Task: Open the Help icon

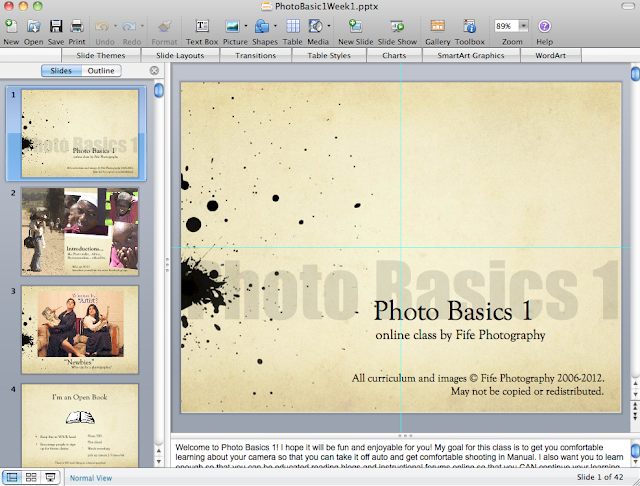Action: 544,26
